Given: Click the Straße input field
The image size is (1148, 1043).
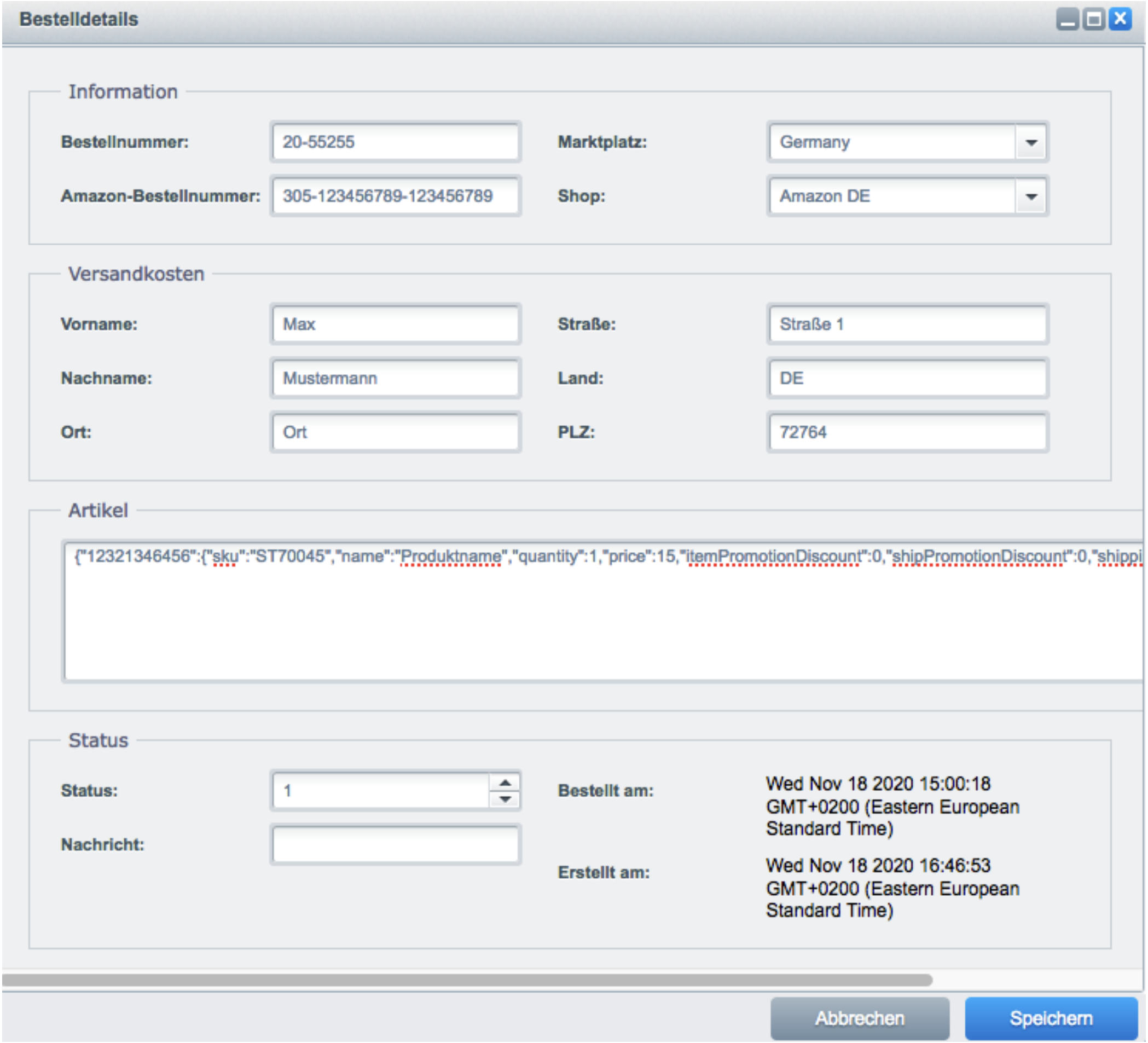Looking at the screenshot, I should 907,324.
